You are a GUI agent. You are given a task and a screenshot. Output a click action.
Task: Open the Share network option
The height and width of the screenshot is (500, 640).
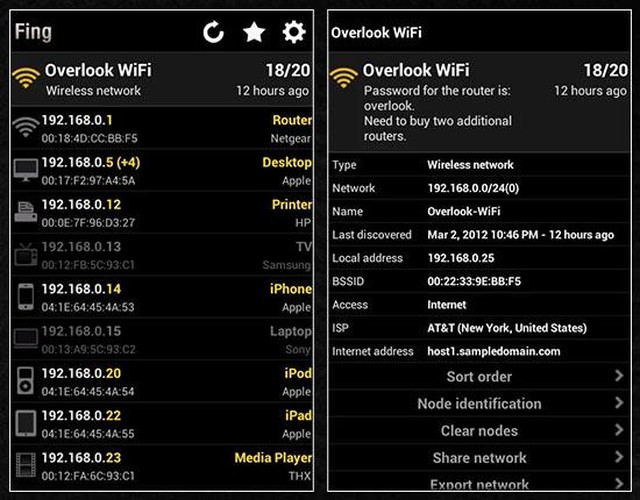click(479, 458)
